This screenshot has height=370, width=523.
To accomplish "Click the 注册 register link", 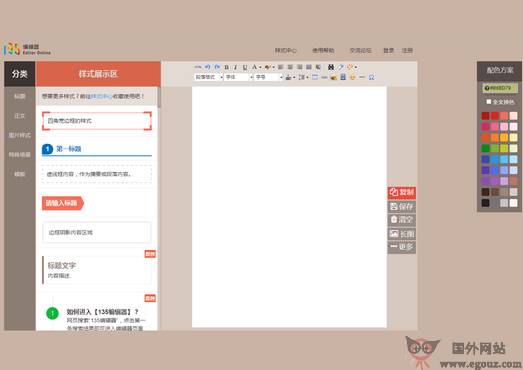I will (x=407, y=50).
